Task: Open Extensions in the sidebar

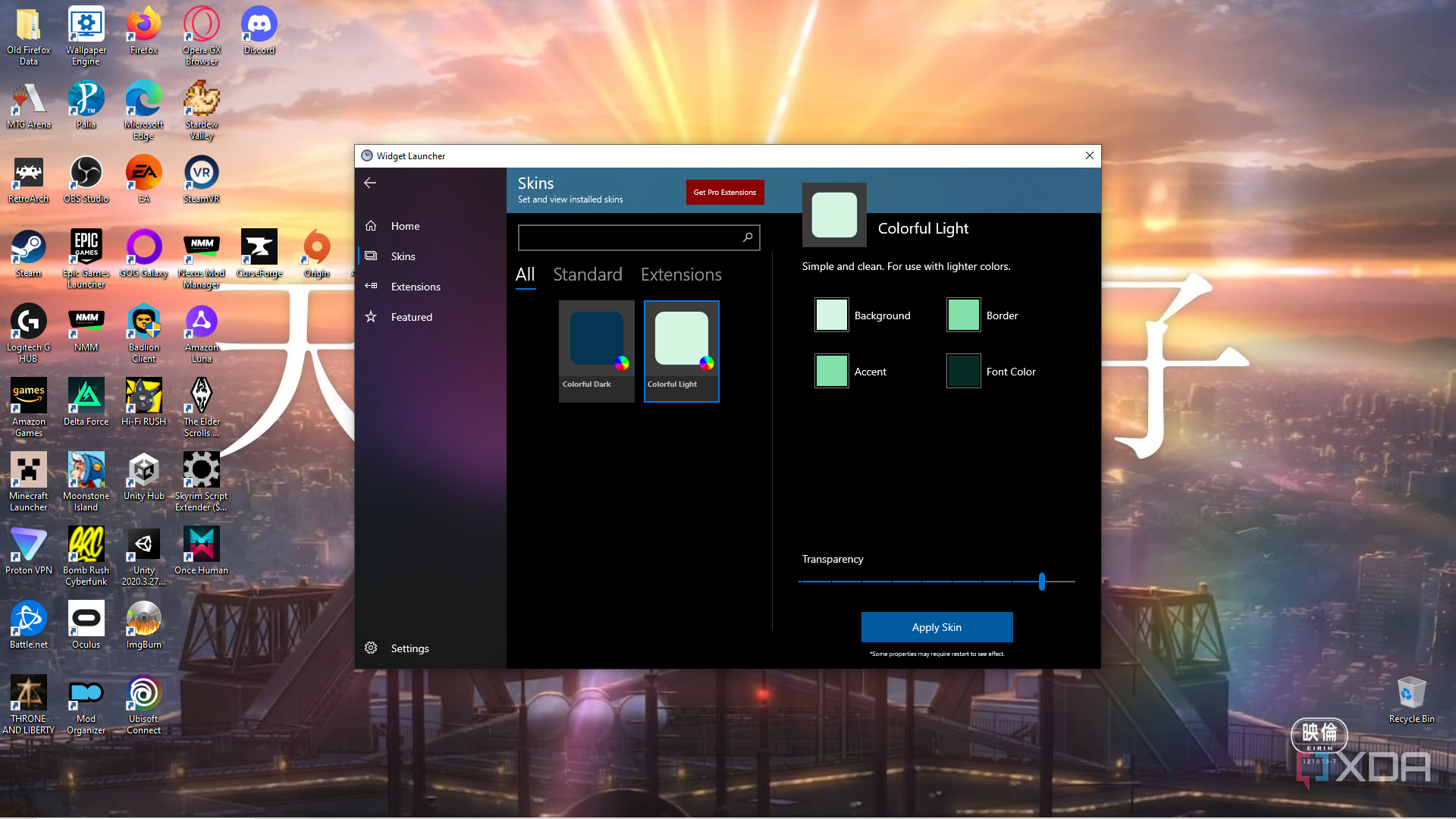Action: (x=415, y=287)
